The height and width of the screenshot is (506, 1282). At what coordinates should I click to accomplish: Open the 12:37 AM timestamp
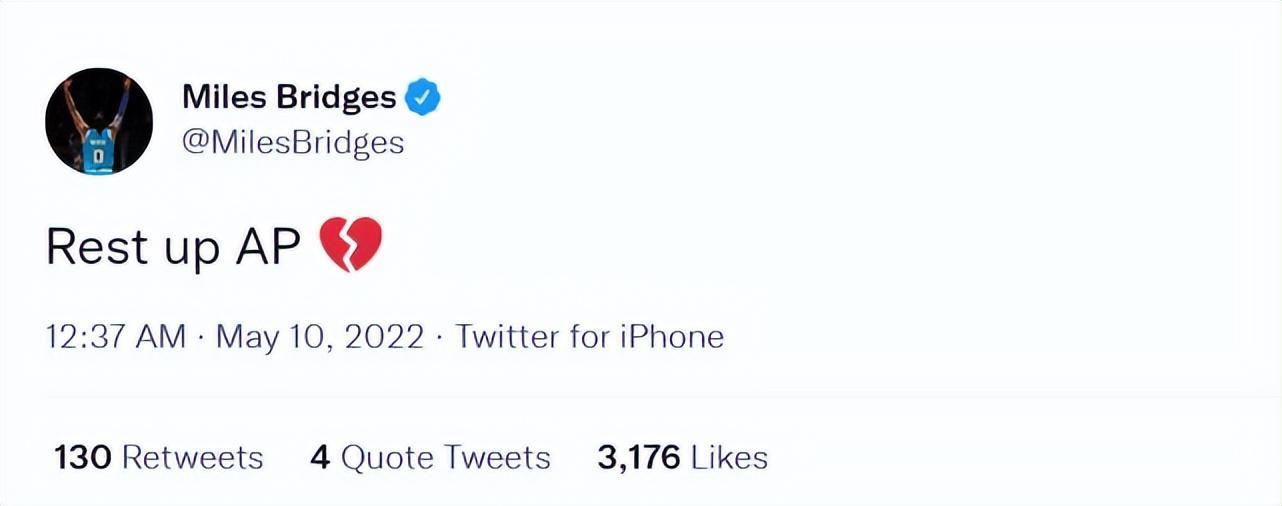116,337
